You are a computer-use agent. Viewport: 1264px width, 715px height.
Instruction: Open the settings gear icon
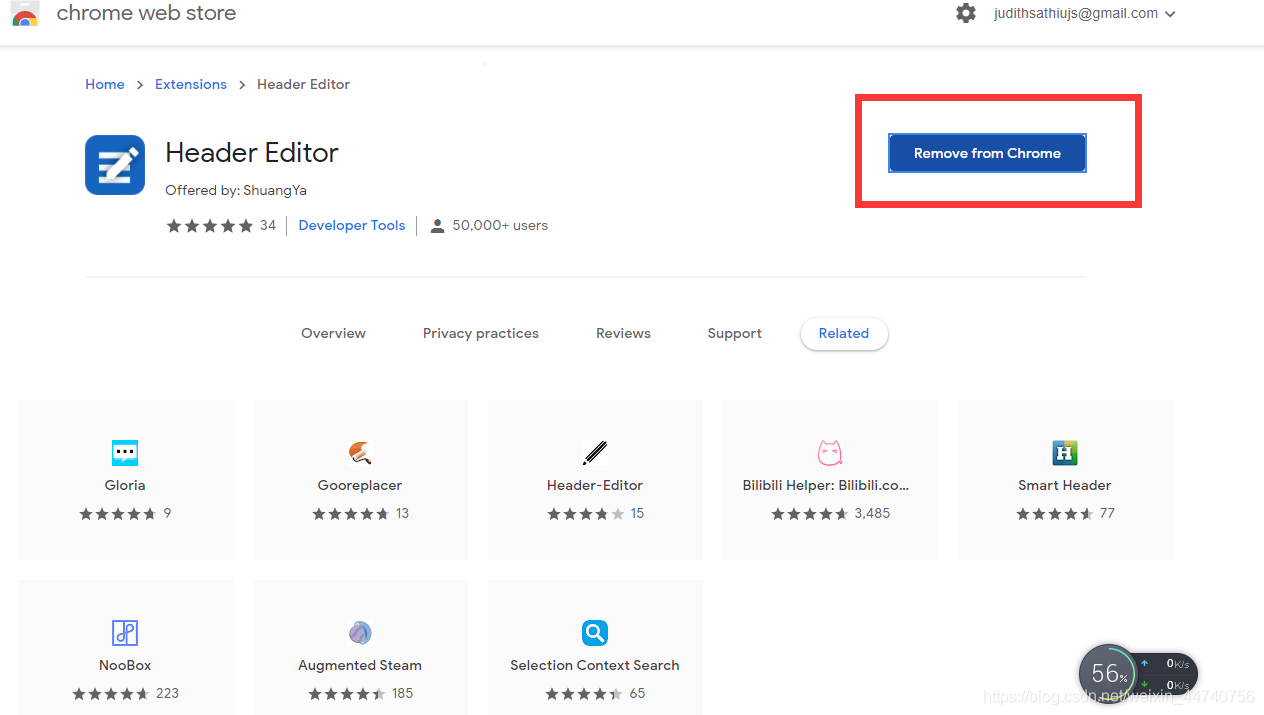click(x=965, y=13)
